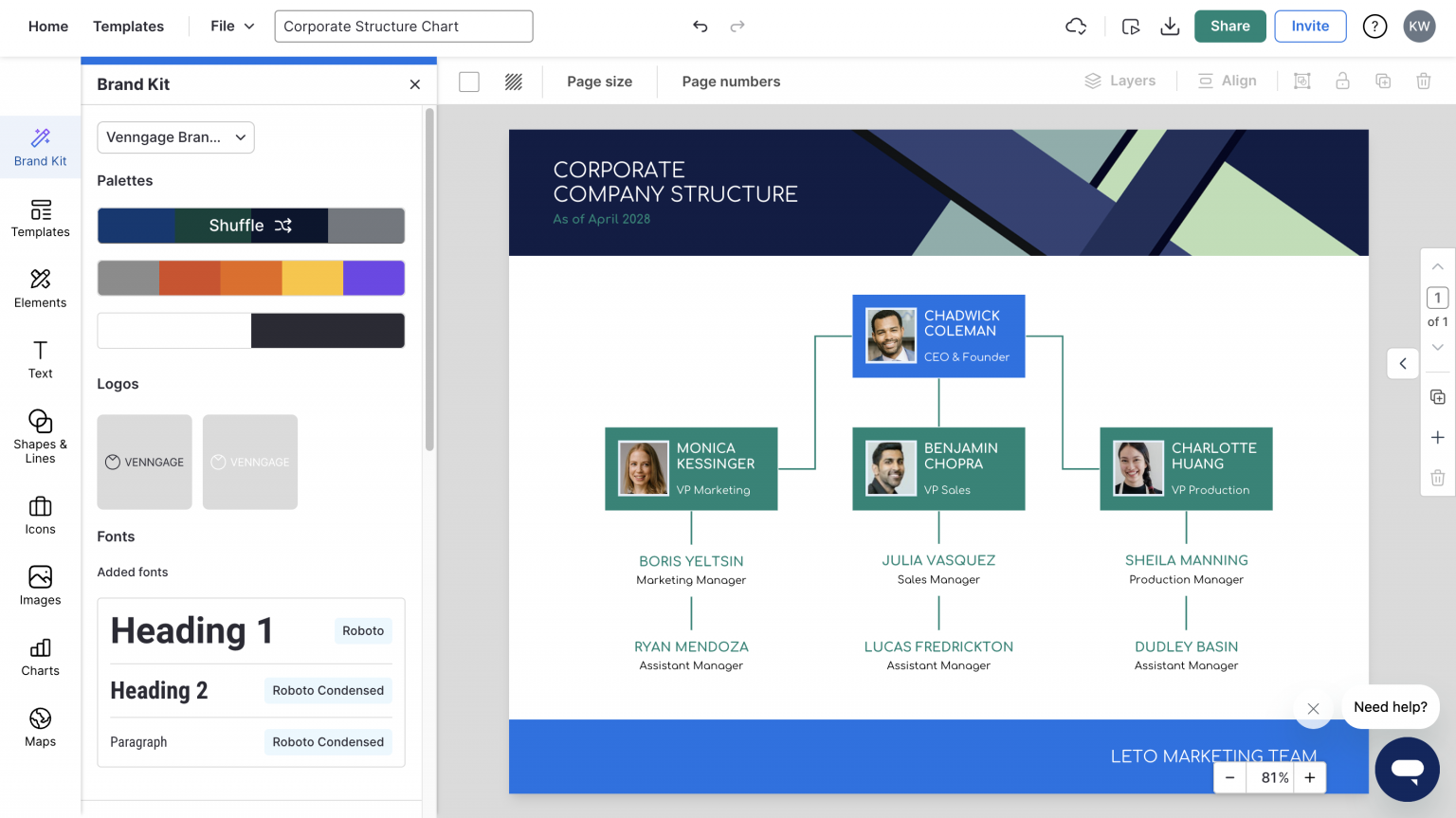
Task: Open the Maps panel
Action: [40, 728]
